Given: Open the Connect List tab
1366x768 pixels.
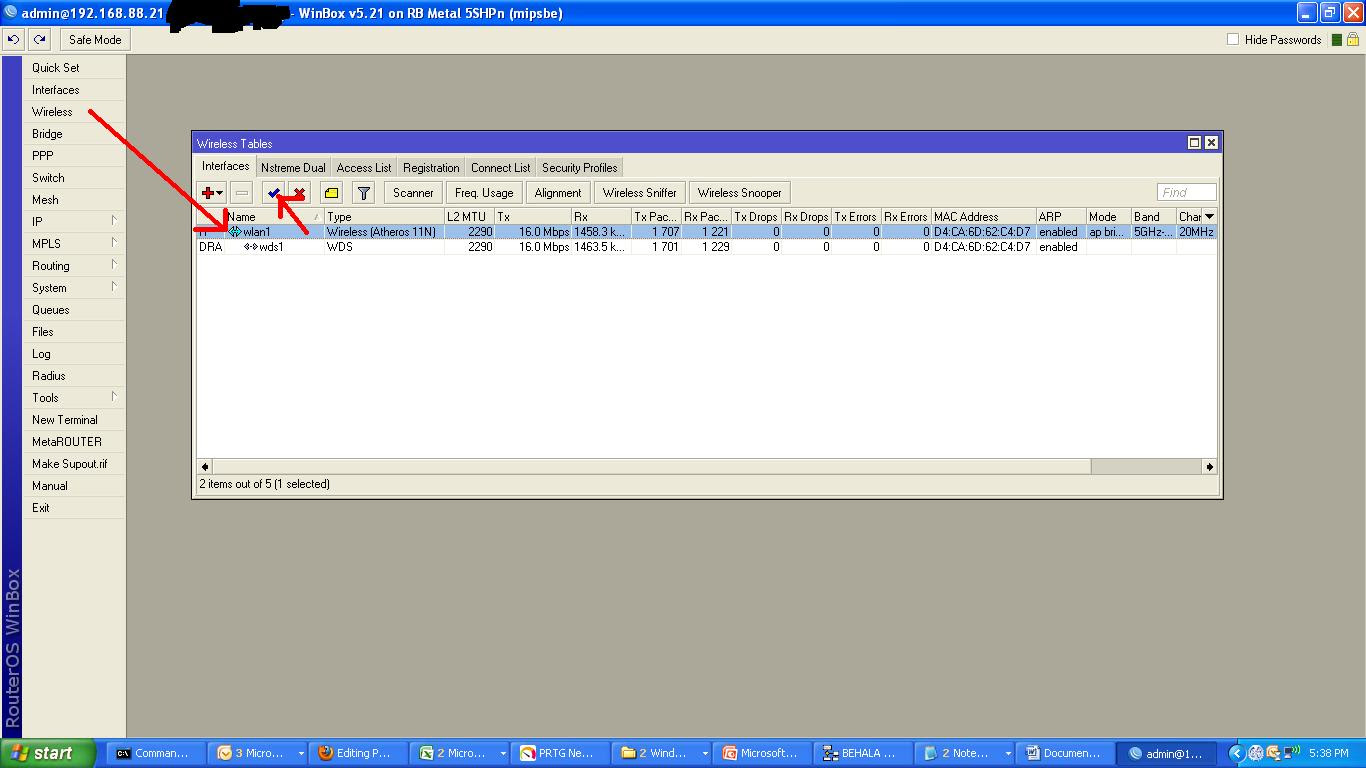Looking at the screenshot, I should 500,168.
